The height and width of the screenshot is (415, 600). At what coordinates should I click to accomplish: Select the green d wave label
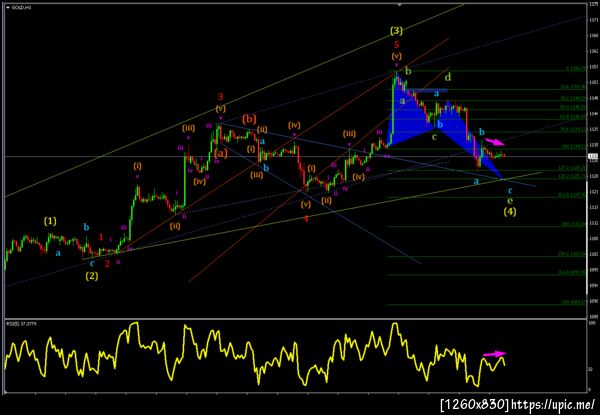pos(448,77)
